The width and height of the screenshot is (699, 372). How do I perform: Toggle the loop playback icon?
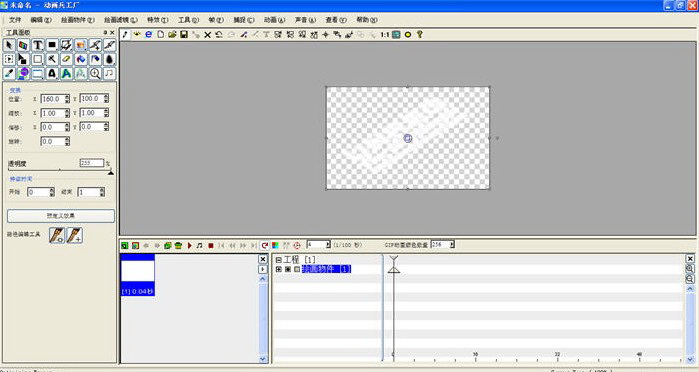[x=264, y=245]
